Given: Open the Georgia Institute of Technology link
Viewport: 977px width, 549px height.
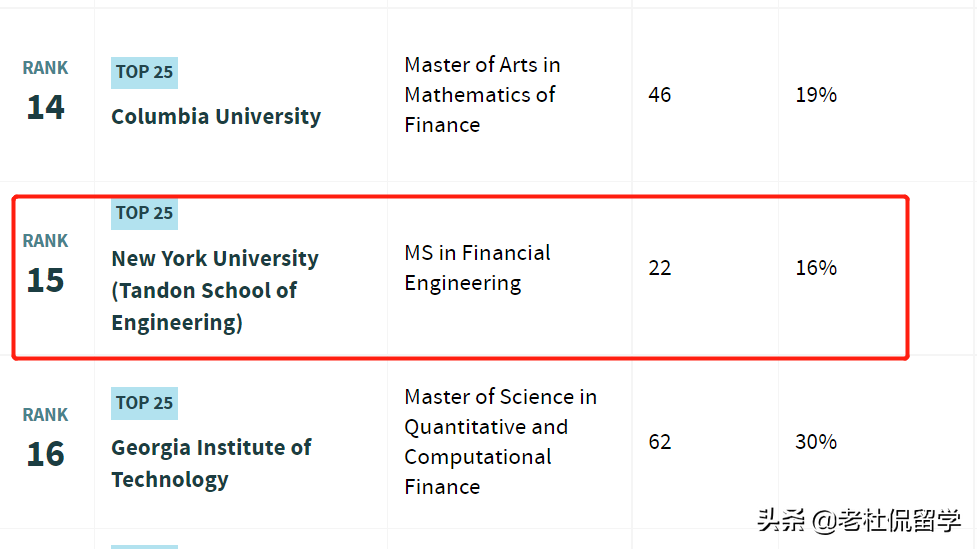Looking at the screenshot, I should coord(211,463).
